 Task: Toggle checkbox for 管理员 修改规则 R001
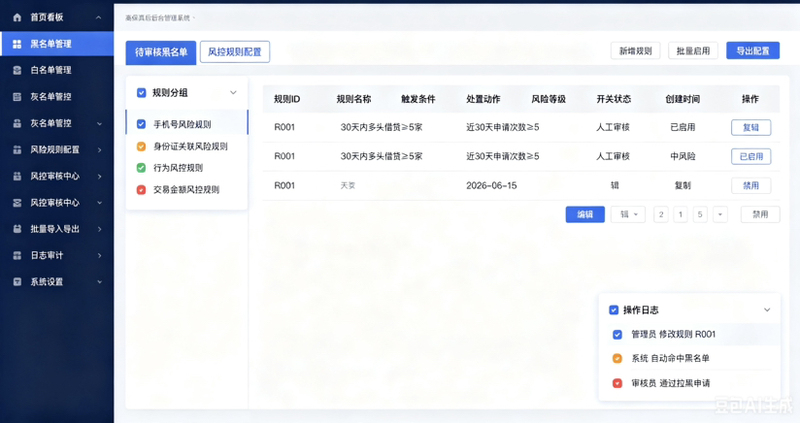click(617, 335)
